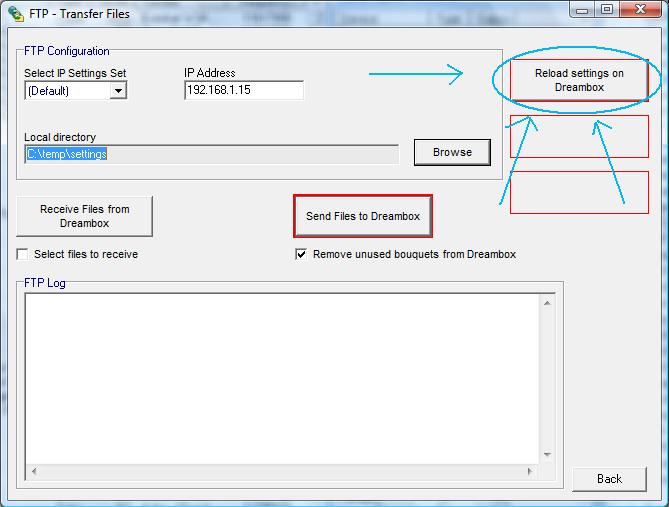Click the FTP application icon in title bar
The height and width of the screenshot is (507, 669).
16,14
